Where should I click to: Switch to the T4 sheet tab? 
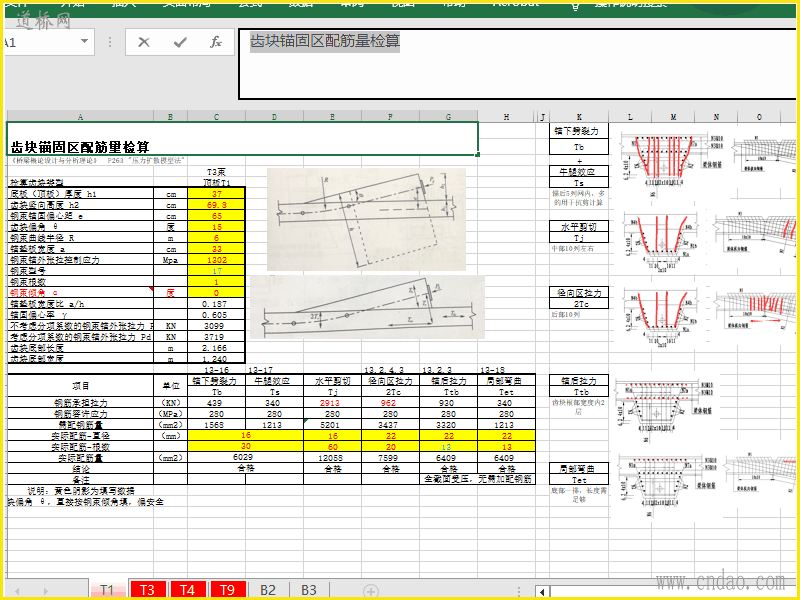[188, 590]
